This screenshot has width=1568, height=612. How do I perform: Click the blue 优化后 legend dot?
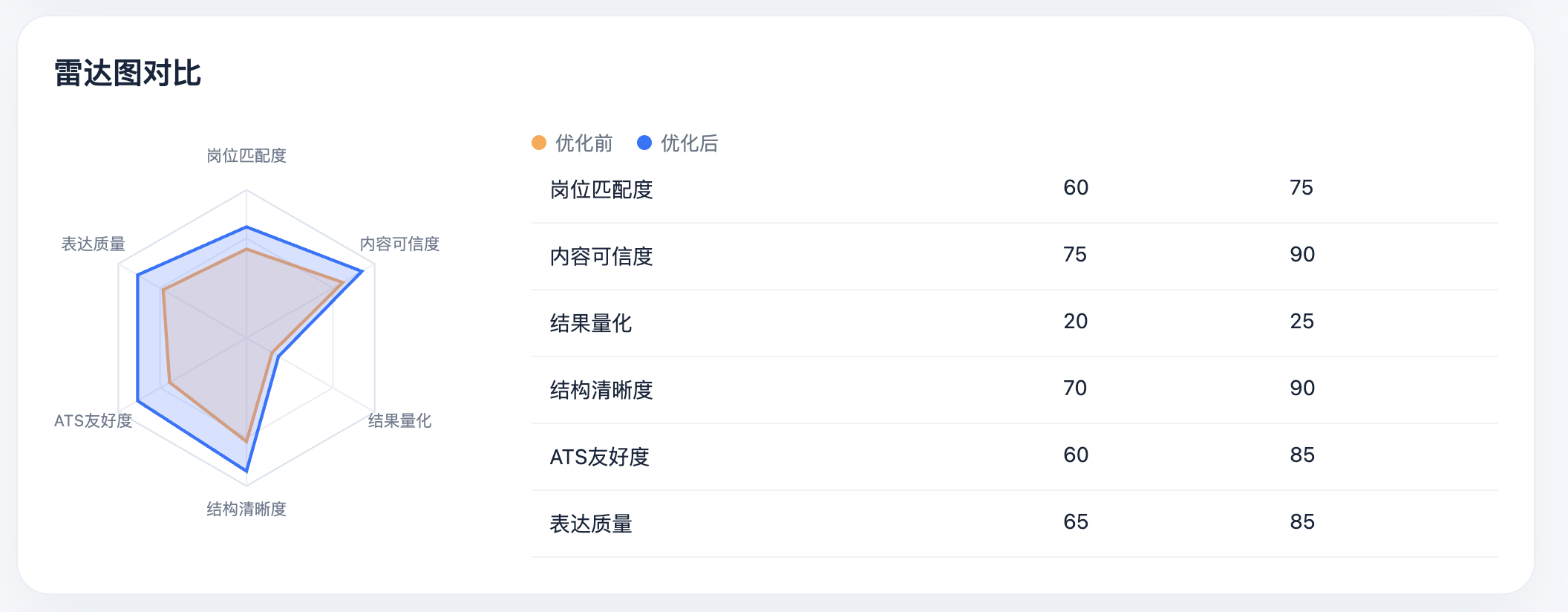coord(644,143)
